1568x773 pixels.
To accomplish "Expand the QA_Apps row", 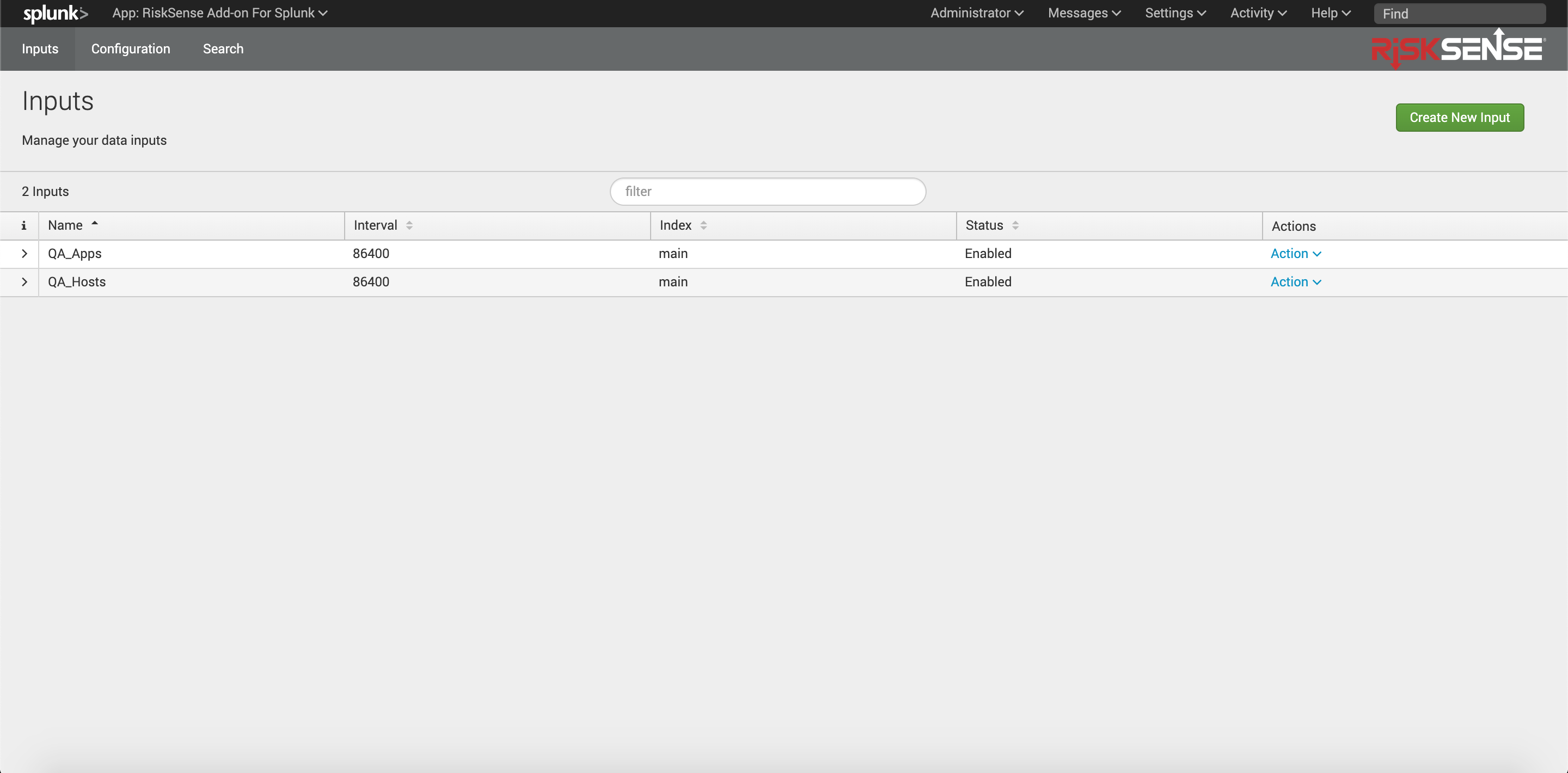I will pos(24,254).
